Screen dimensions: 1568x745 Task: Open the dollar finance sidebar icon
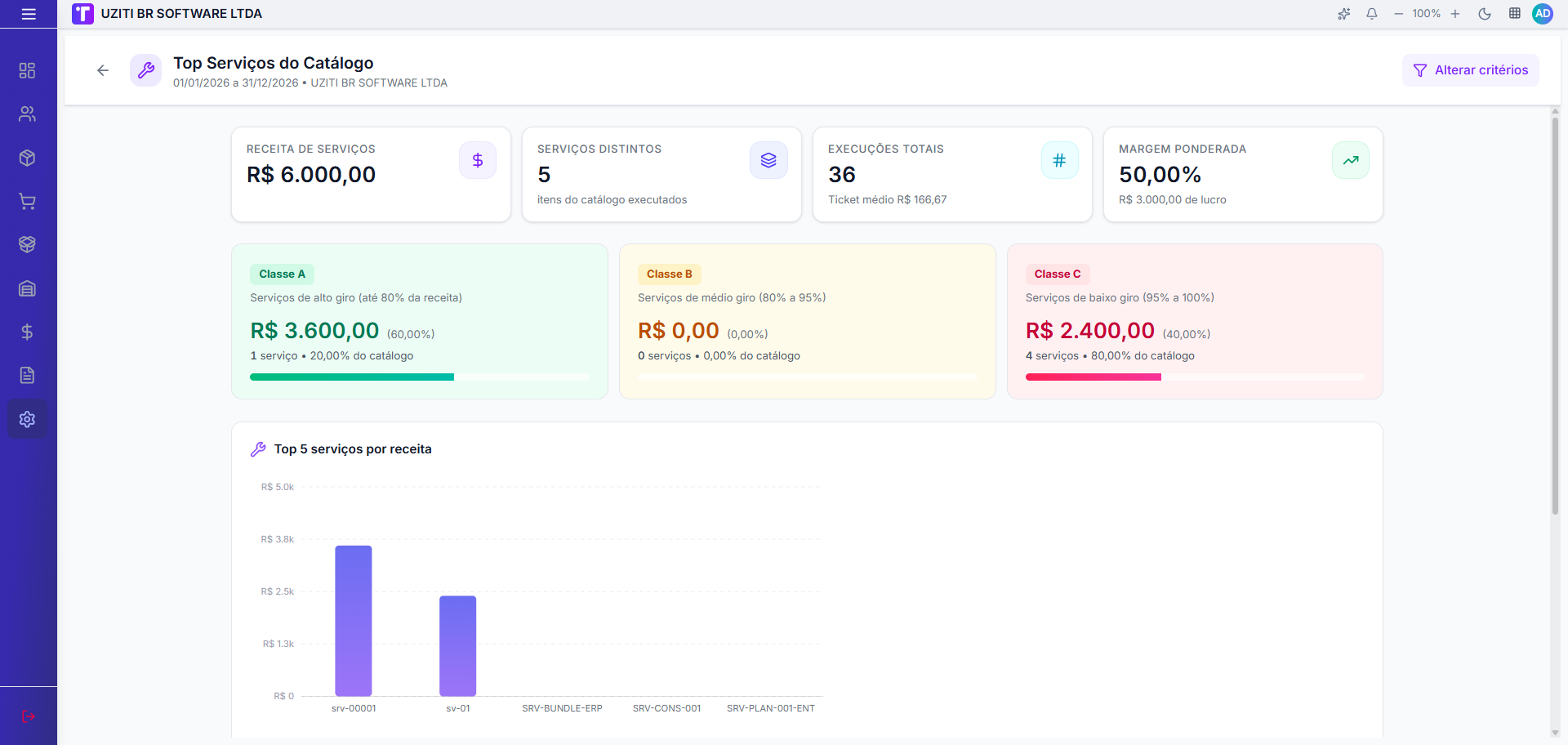click(x=27, y=332)
